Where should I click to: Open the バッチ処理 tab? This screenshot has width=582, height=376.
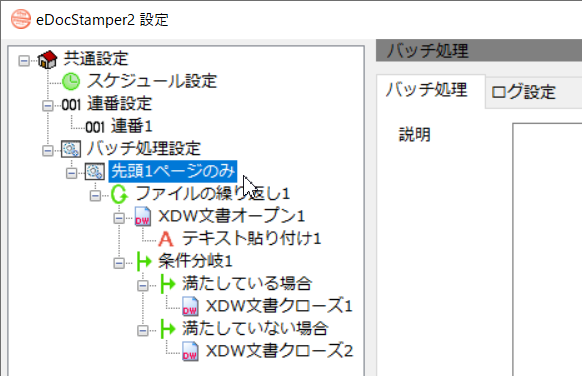pos(426,90)
